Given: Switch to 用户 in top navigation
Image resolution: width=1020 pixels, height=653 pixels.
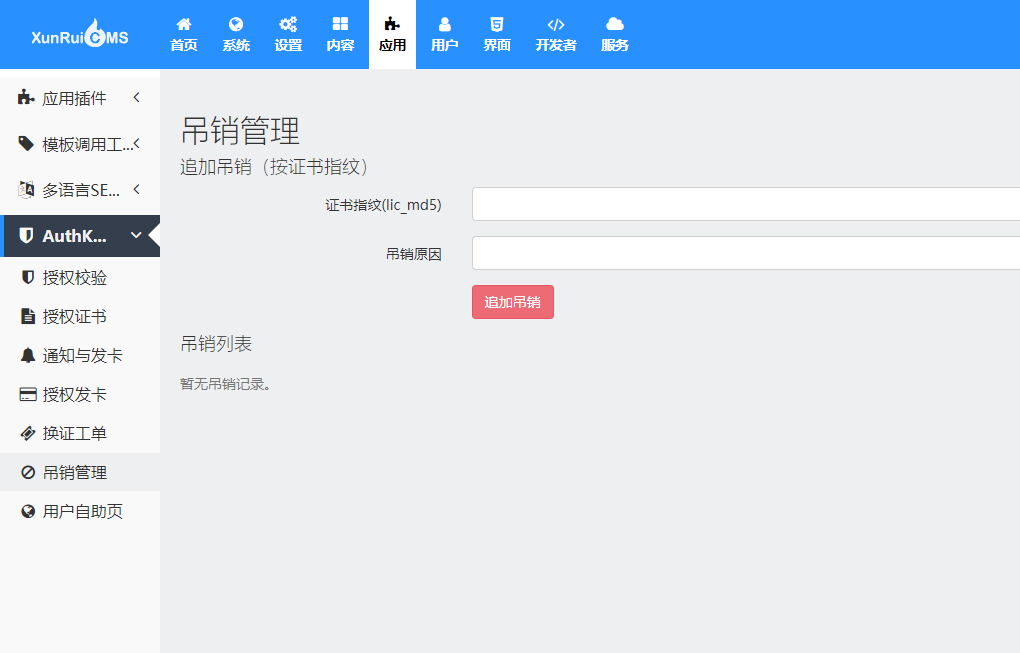Looking at the screenshot, I should click(445, 45).
